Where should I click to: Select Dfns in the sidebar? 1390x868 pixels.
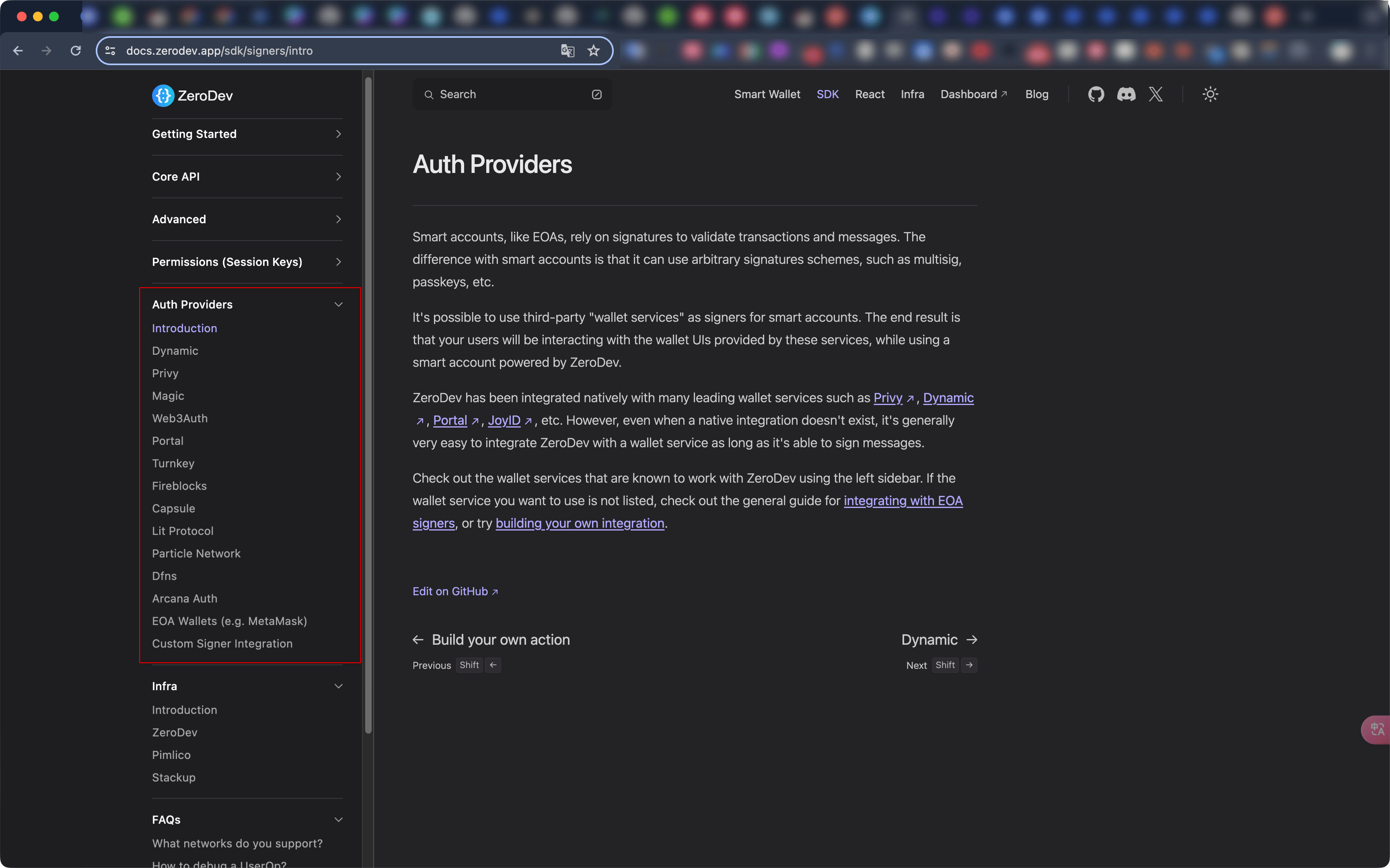click(x=164, y=576)
